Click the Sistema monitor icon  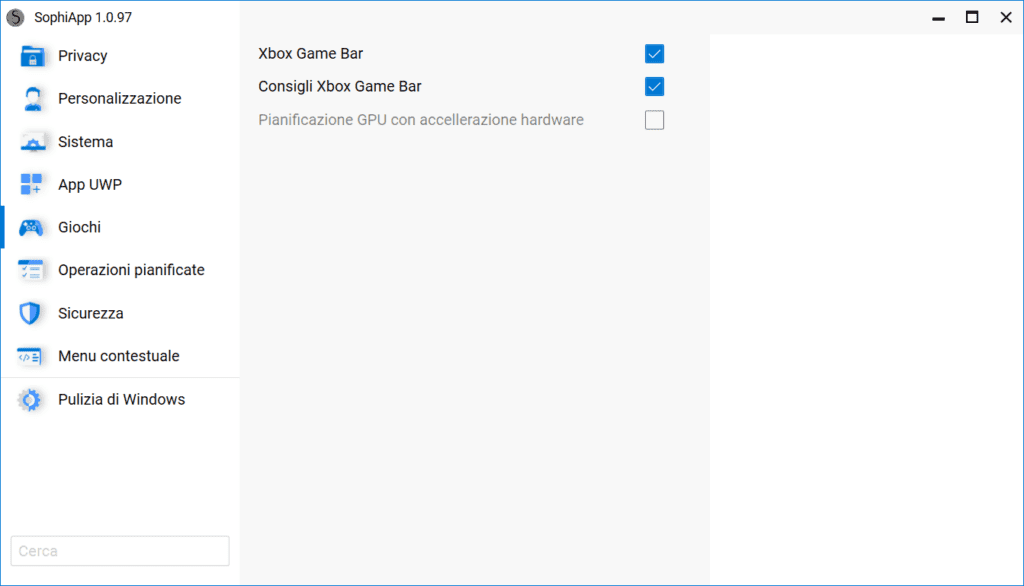32,142
